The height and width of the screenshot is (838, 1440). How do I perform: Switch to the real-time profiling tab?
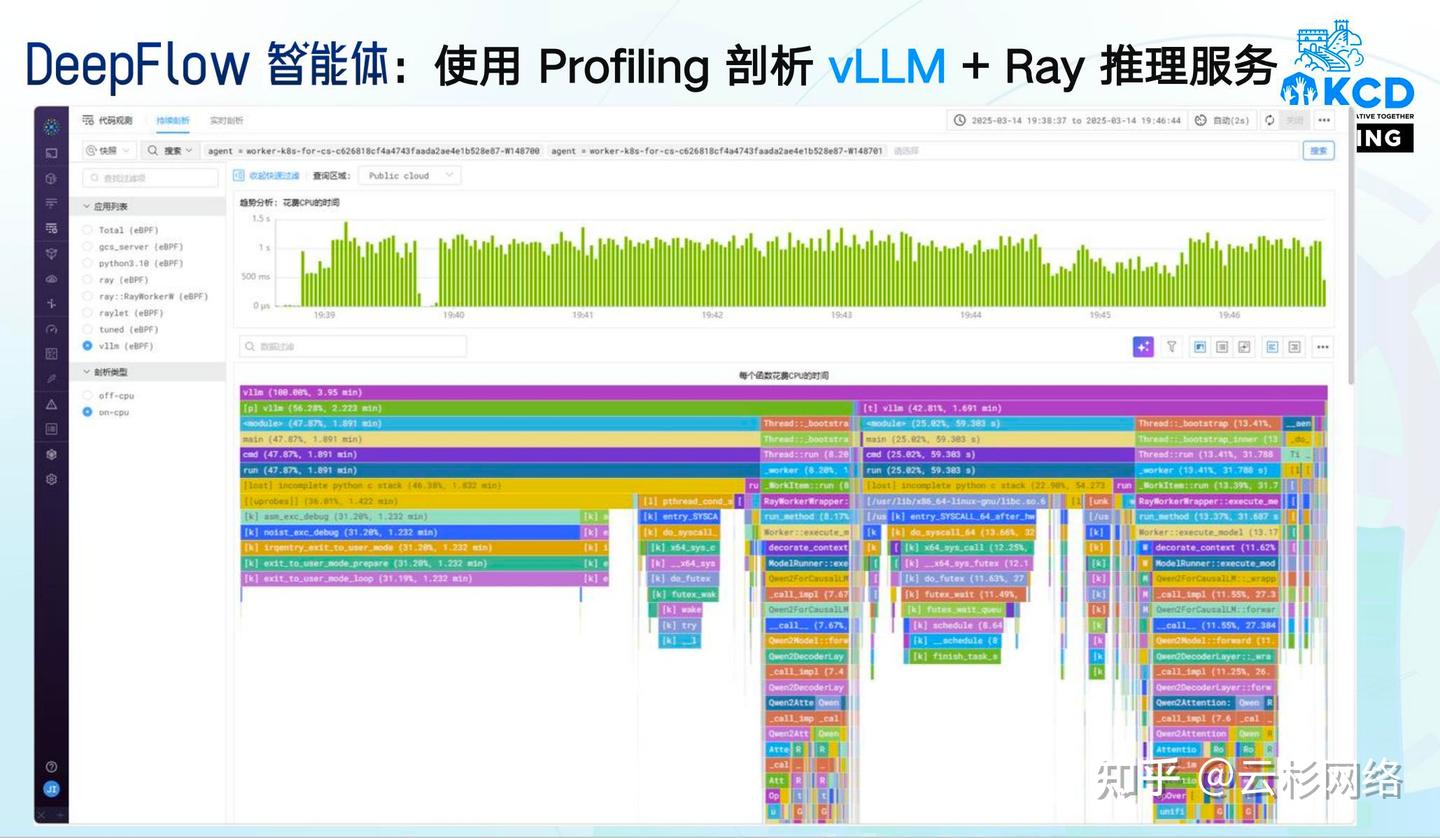(226, 120)
